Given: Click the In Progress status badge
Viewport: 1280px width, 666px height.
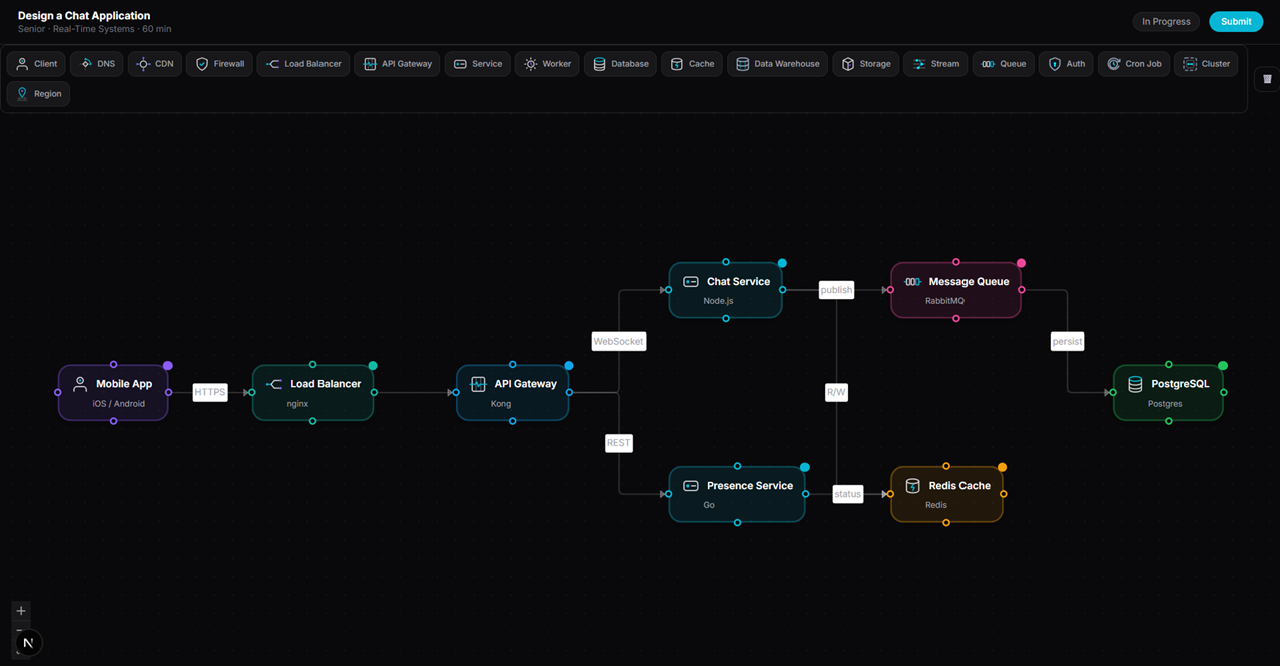Looking at the screenshot, I should point(1165,21).
